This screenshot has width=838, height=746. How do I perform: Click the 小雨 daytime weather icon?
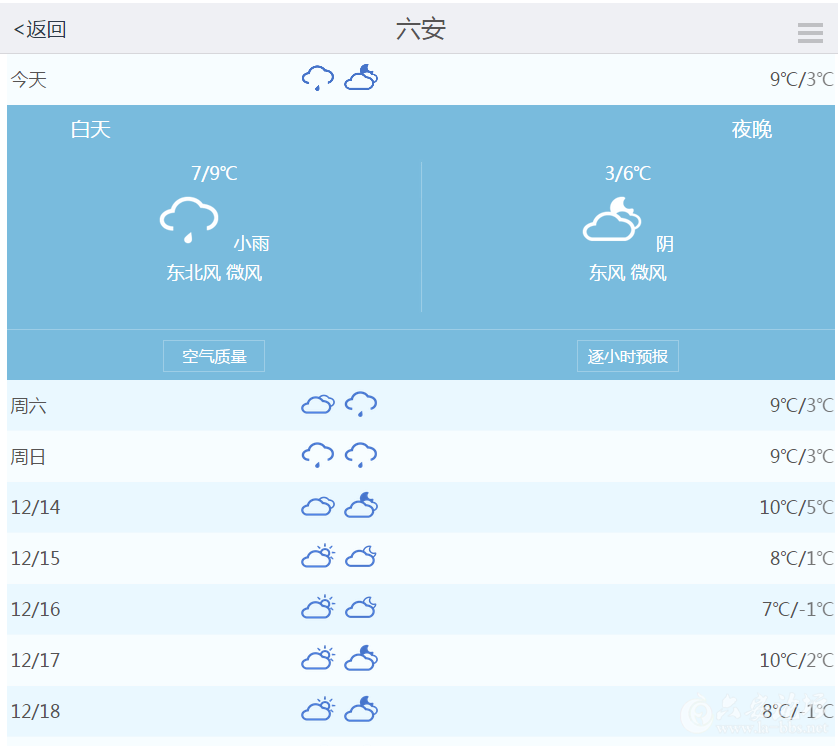pyautogui.click(x=188, y=215)
